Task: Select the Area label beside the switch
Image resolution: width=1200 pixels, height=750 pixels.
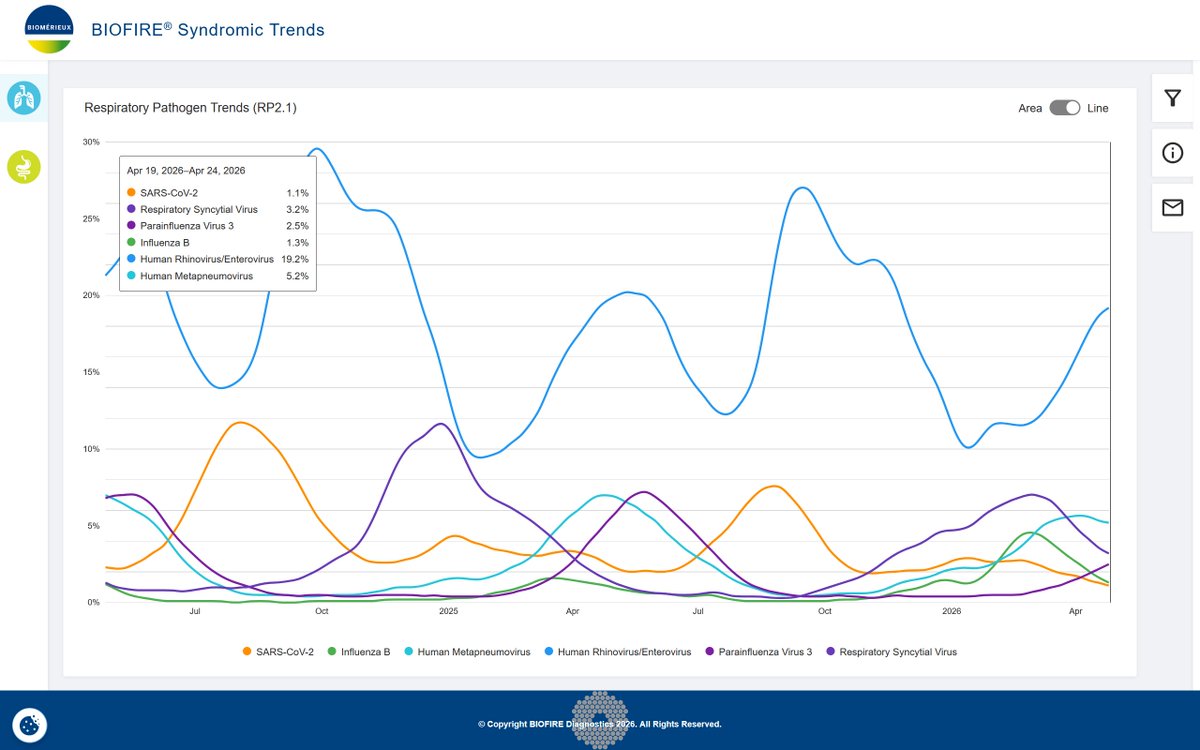Action: (x=1030, y=108)
